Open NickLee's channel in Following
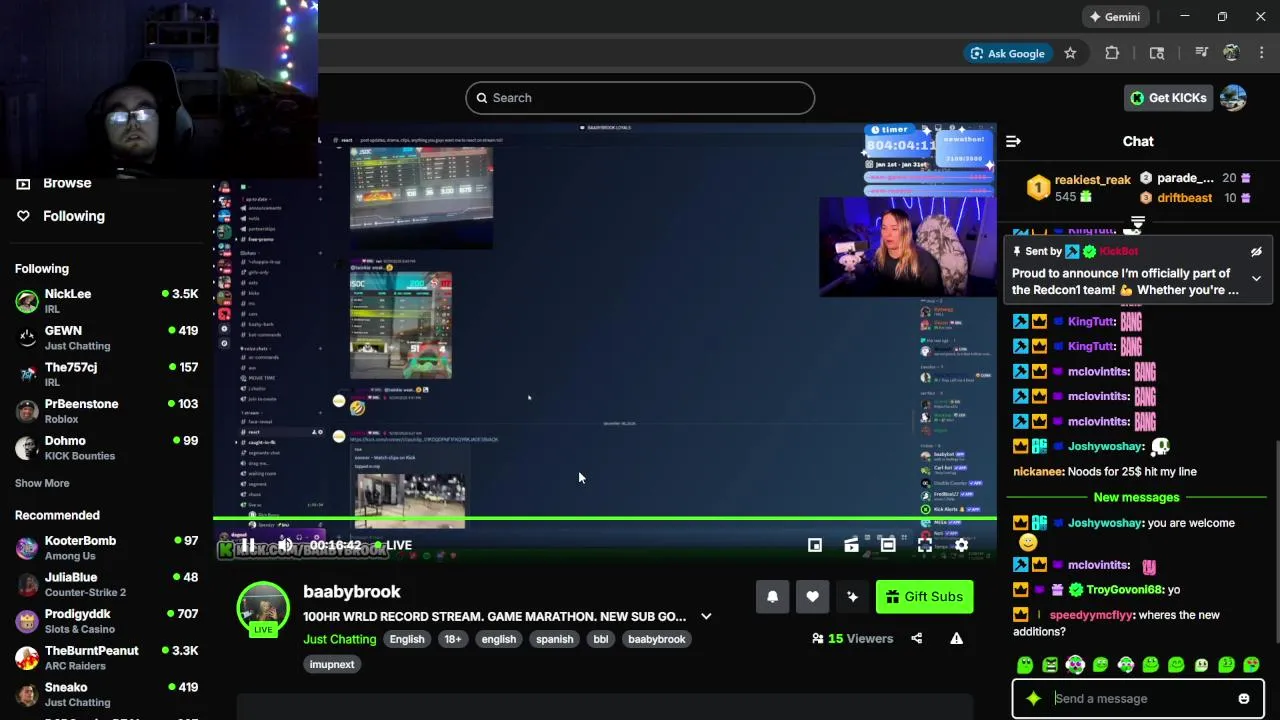This screenshot has width=1280, height=720. tap(107, 301)
